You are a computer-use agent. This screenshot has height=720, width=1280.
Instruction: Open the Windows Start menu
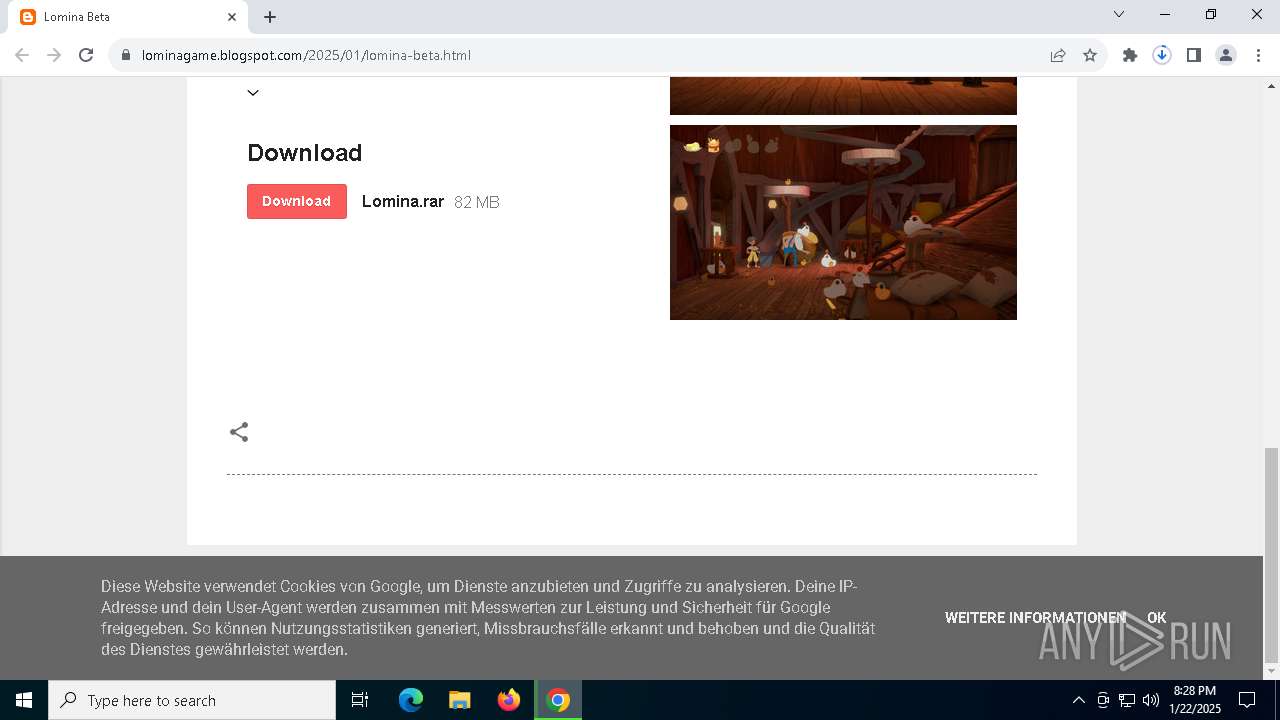coord(24,700)
